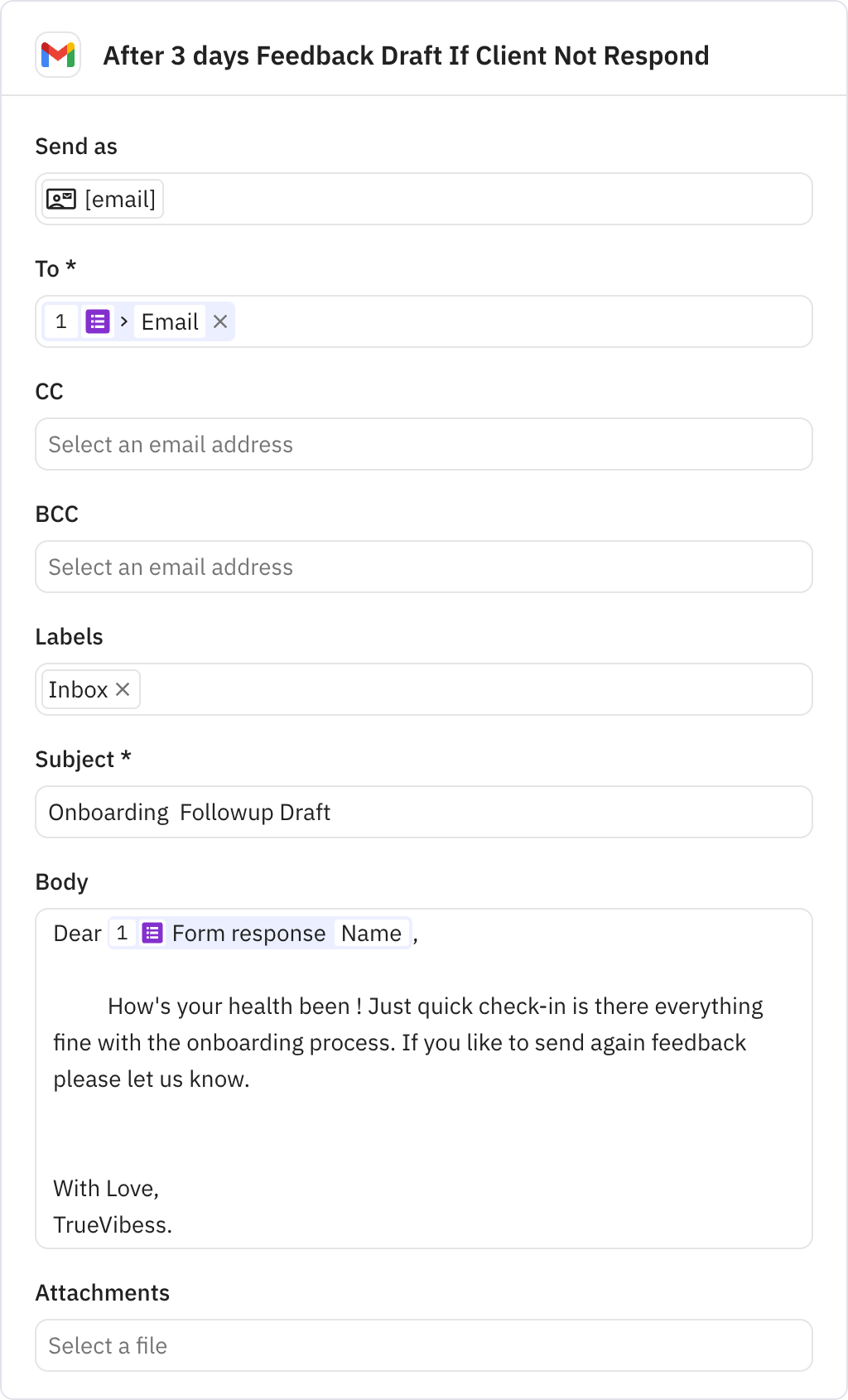Click the [email] value in Send as
The height and width of the screenshot is (1400, 848).
click(x=120, y=199)
